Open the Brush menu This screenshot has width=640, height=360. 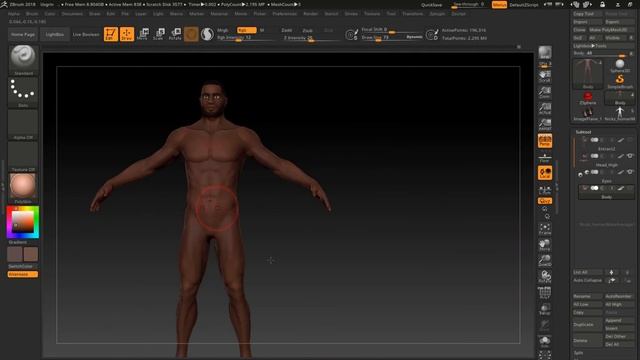[x=32, y=13]
